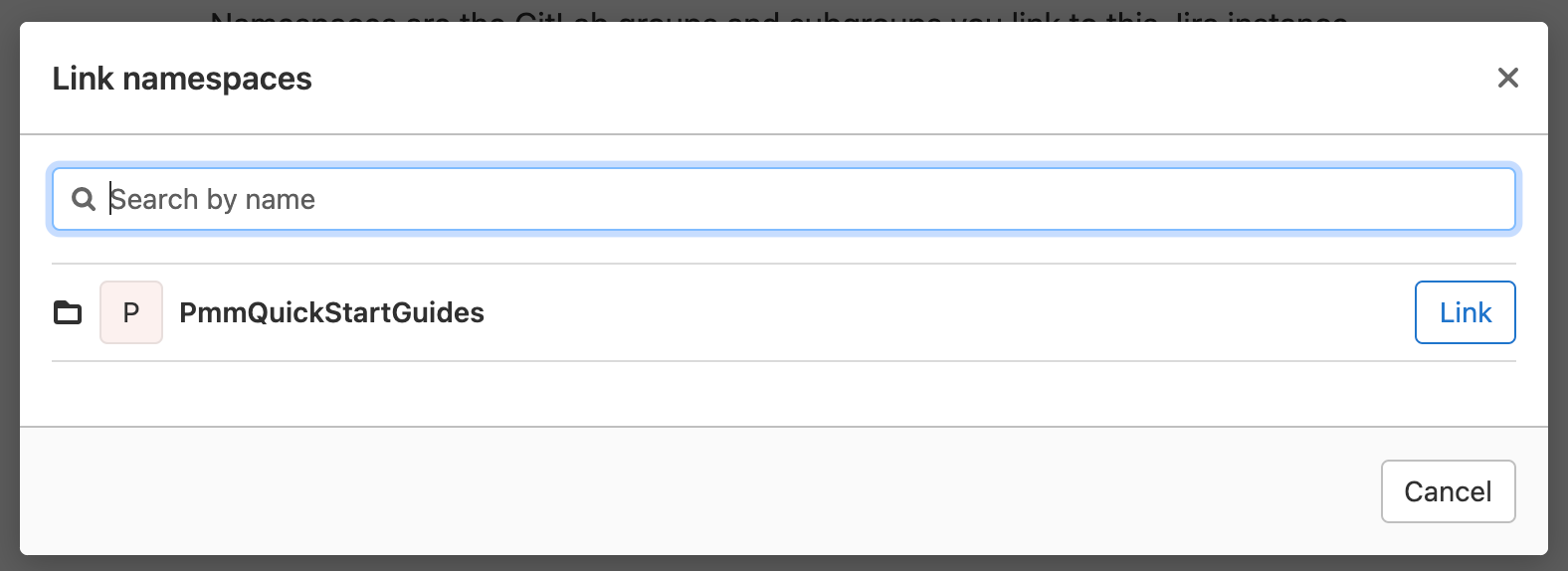
Task: Place the cursor in the namespace search box
Action: click(x=796, y=199)
